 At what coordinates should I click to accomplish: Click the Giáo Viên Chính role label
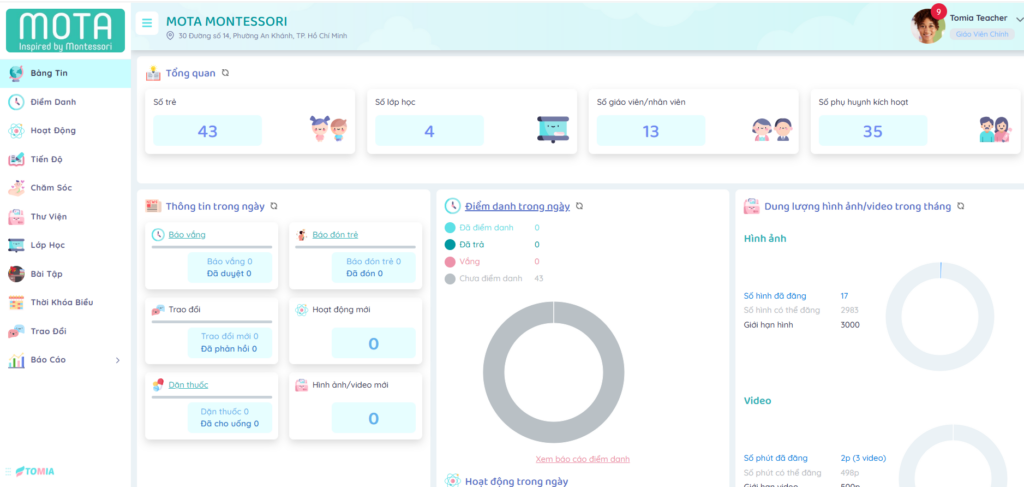point(982,35)
